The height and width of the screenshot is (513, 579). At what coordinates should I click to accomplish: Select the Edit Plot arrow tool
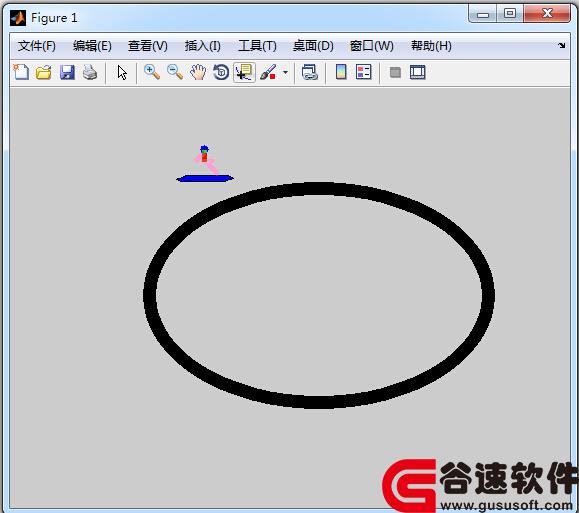click(122, 72)
